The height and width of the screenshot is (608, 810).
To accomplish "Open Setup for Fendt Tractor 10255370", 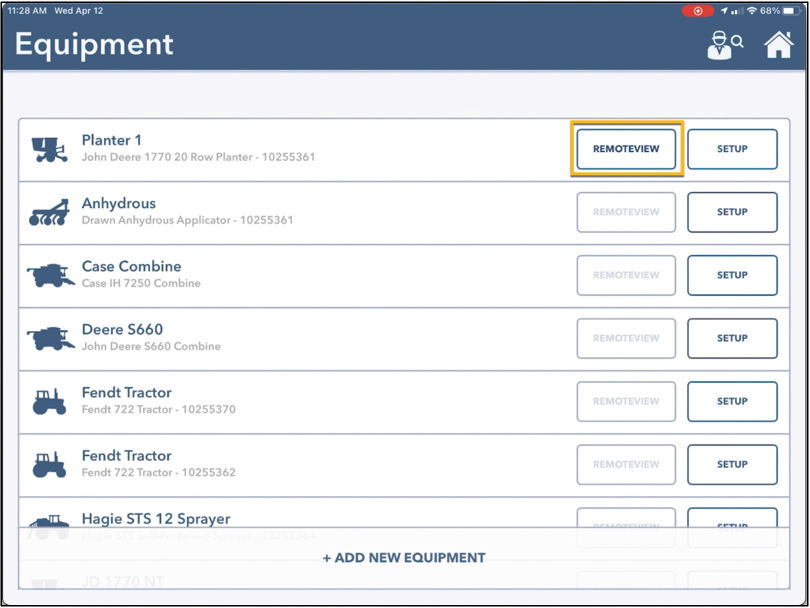I will click(x=732, y=401).
